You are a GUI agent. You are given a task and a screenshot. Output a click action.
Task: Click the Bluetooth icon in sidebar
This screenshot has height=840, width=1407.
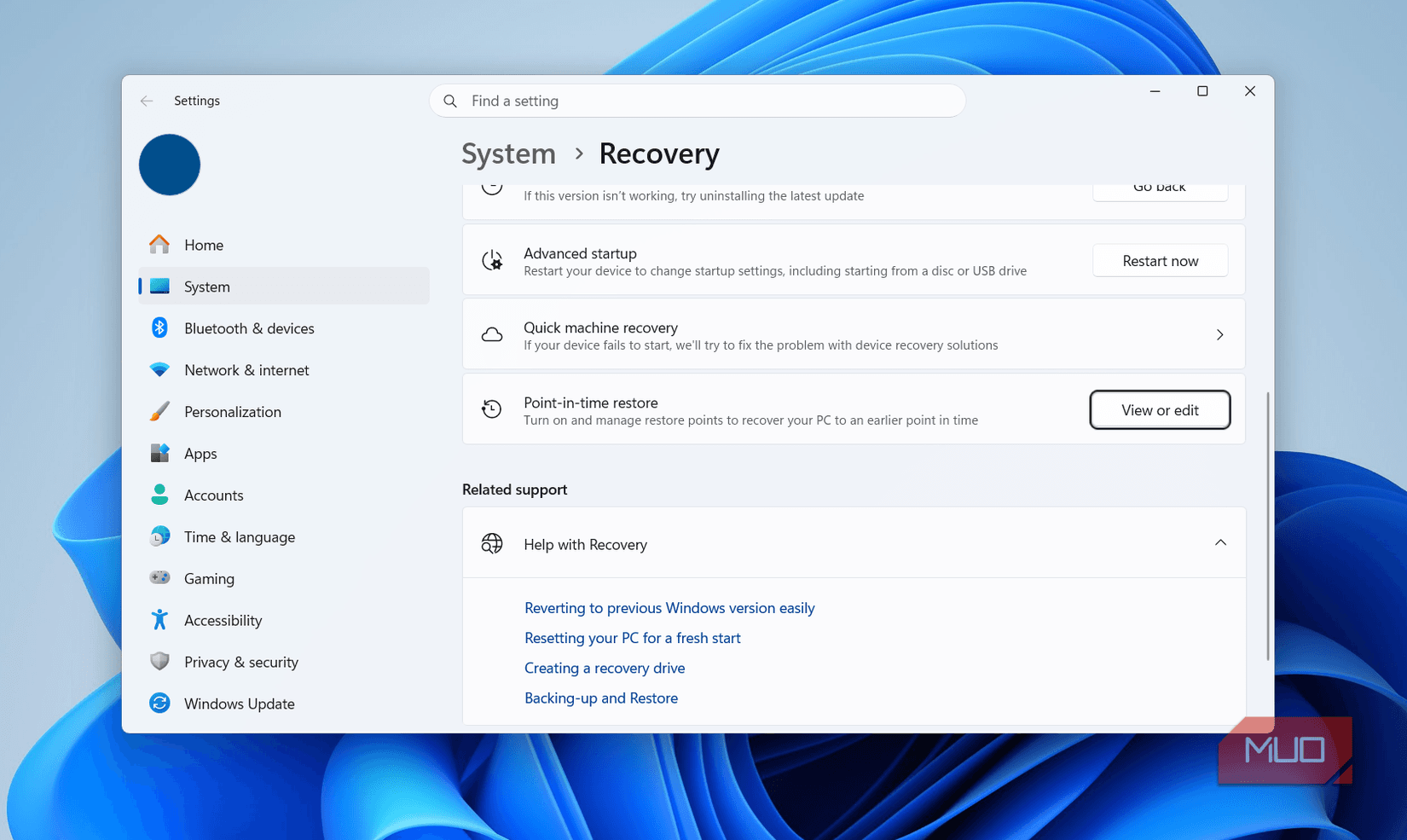(159, 327)
